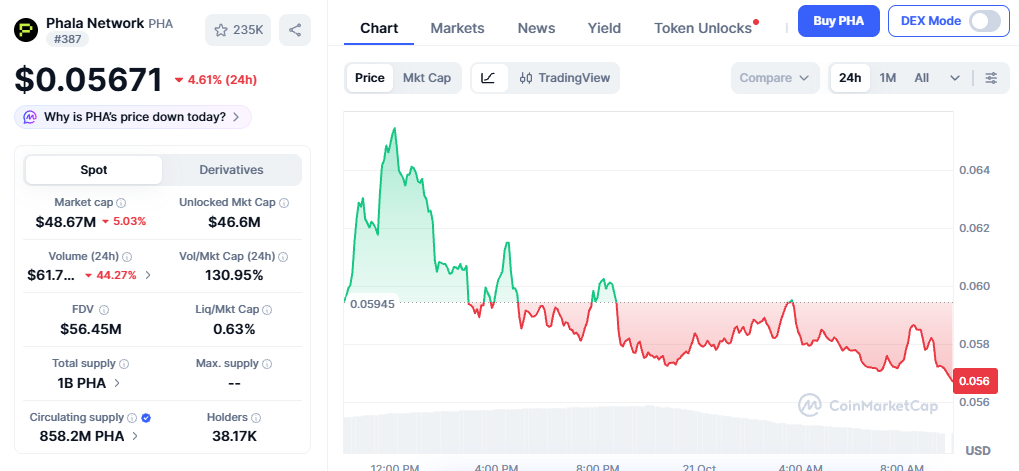Expand more time range options chevron
Image resolution: width=1019 pixels, height=471 pixels.
tap(955, 78)
